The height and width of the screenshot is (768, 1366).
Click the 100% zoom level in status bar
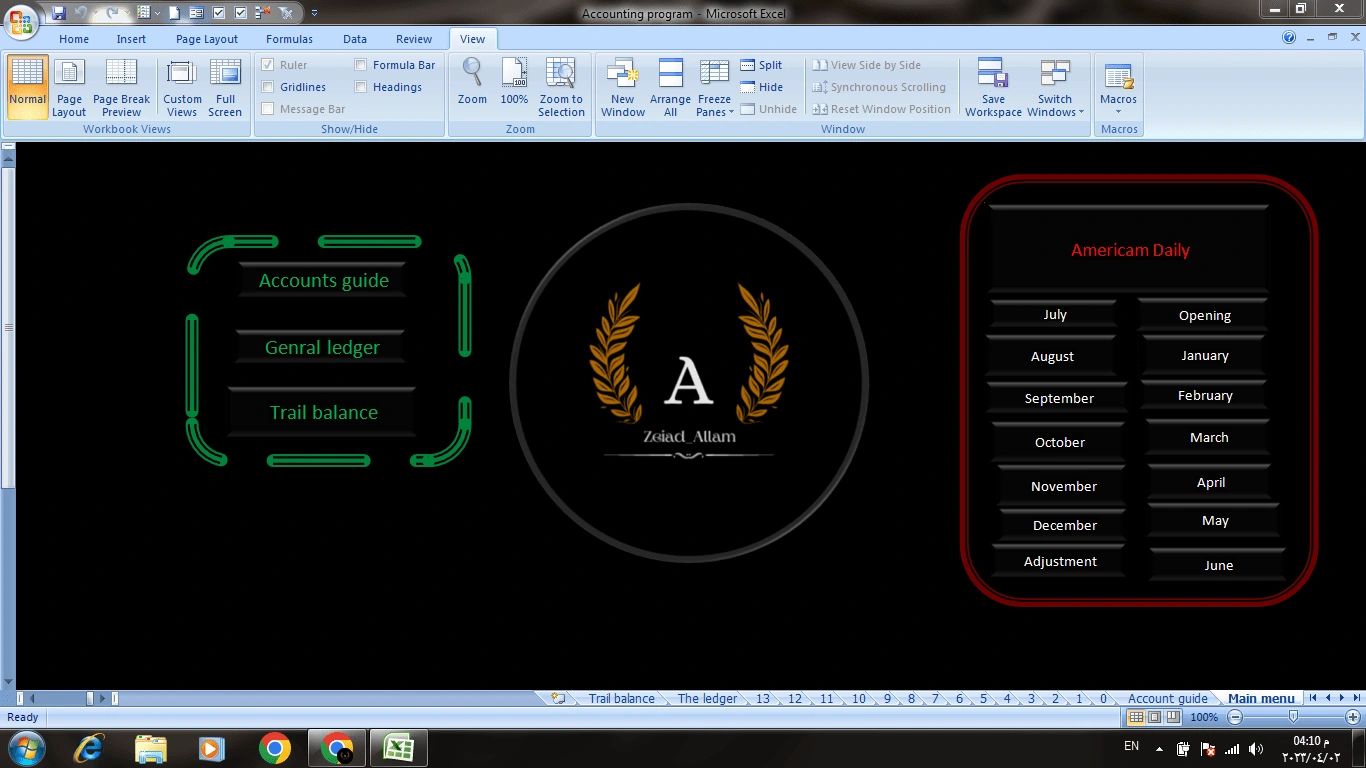tap(1204, 717)
